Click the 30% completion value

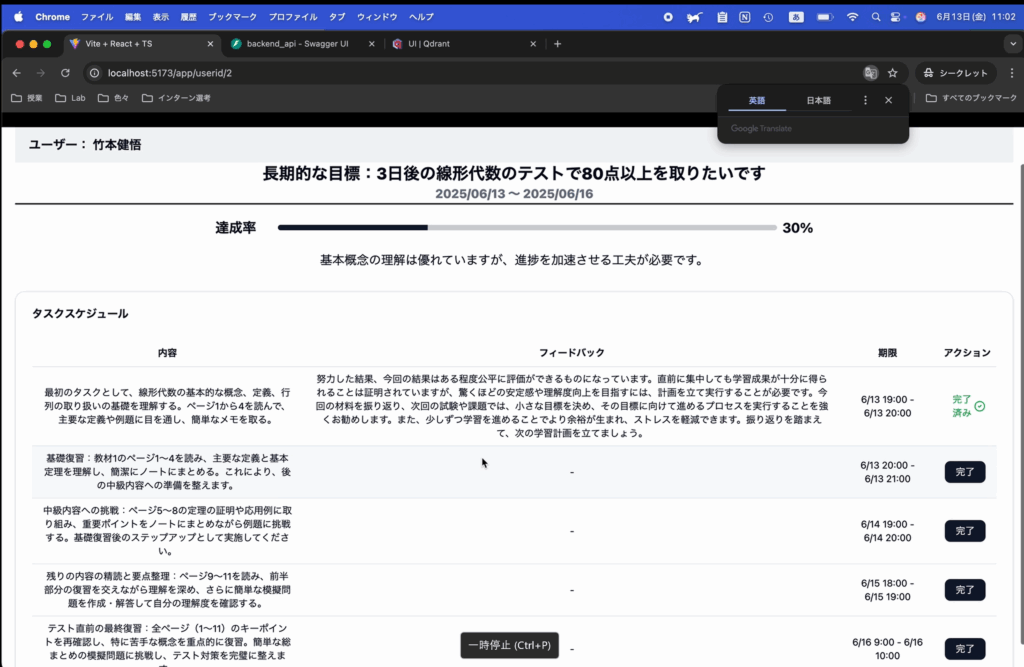click(x=797, y=228)
